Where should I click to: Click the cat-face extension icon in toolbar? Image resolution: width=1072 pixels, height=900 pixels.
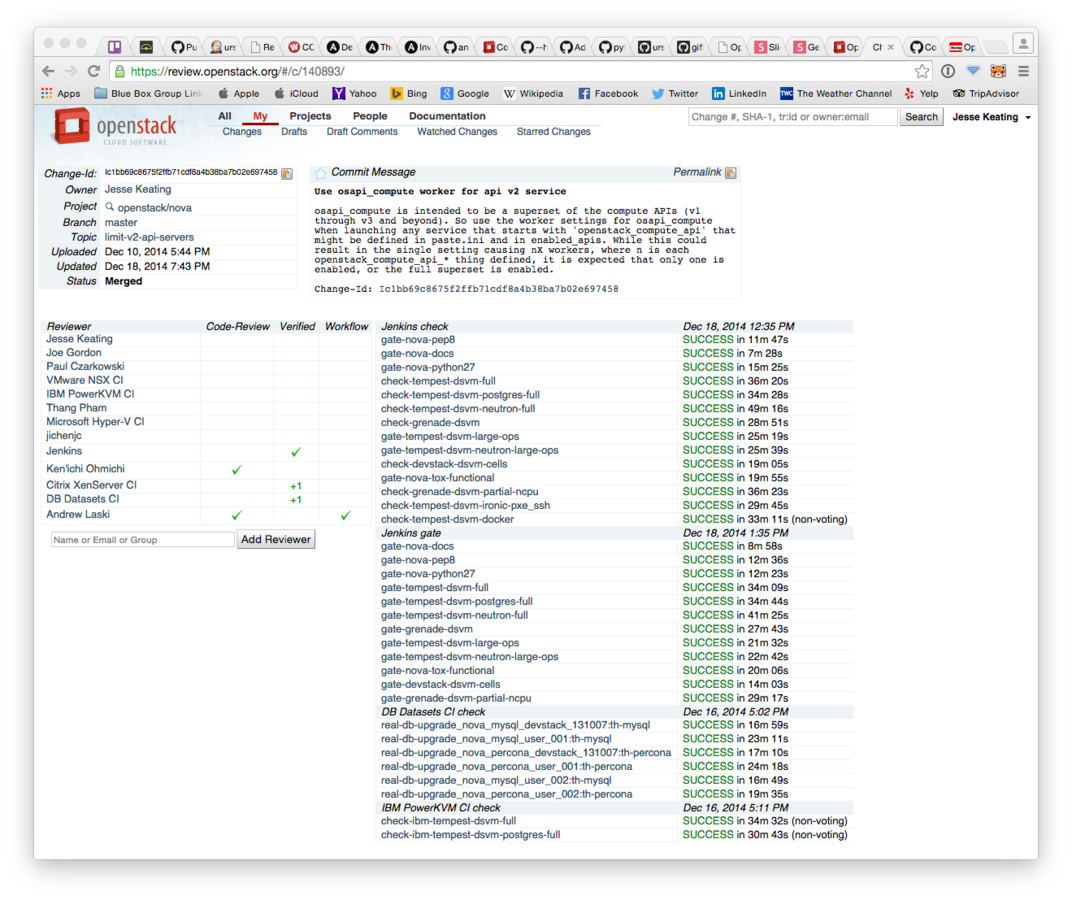pyautogui.click(x=998, y=71)
